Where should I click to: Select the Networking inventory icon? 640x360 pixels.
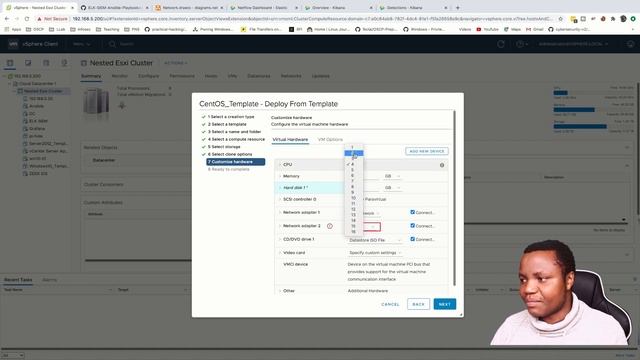coord(64,63)
